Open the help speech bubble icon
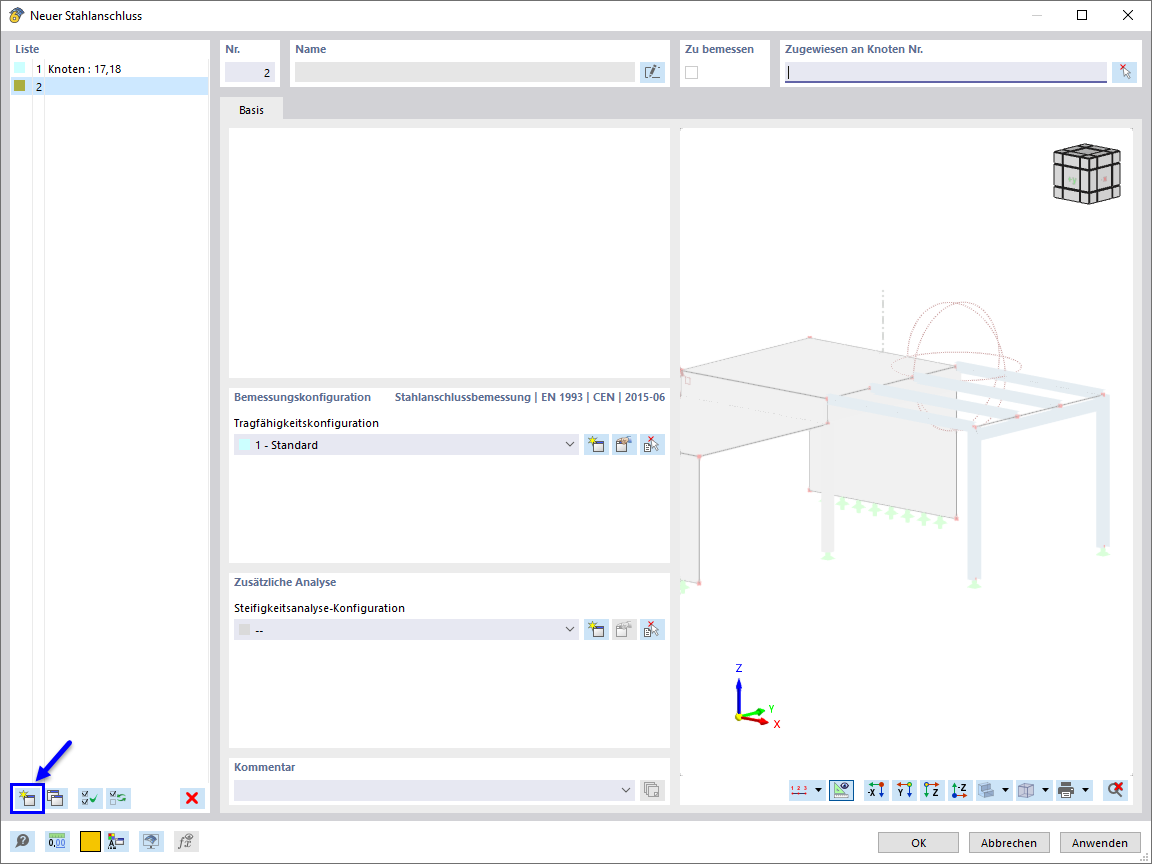 [x=23, y=841]
